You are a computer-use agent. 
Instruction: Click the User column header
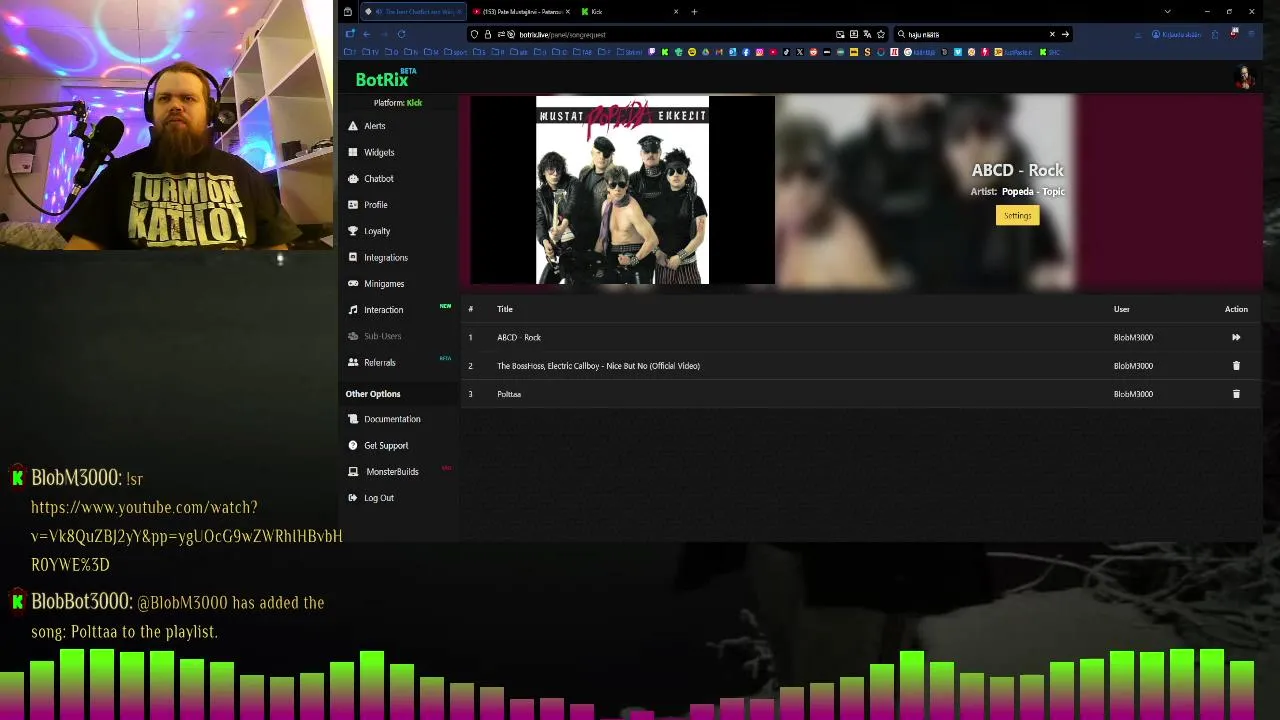click(1122, 309)
